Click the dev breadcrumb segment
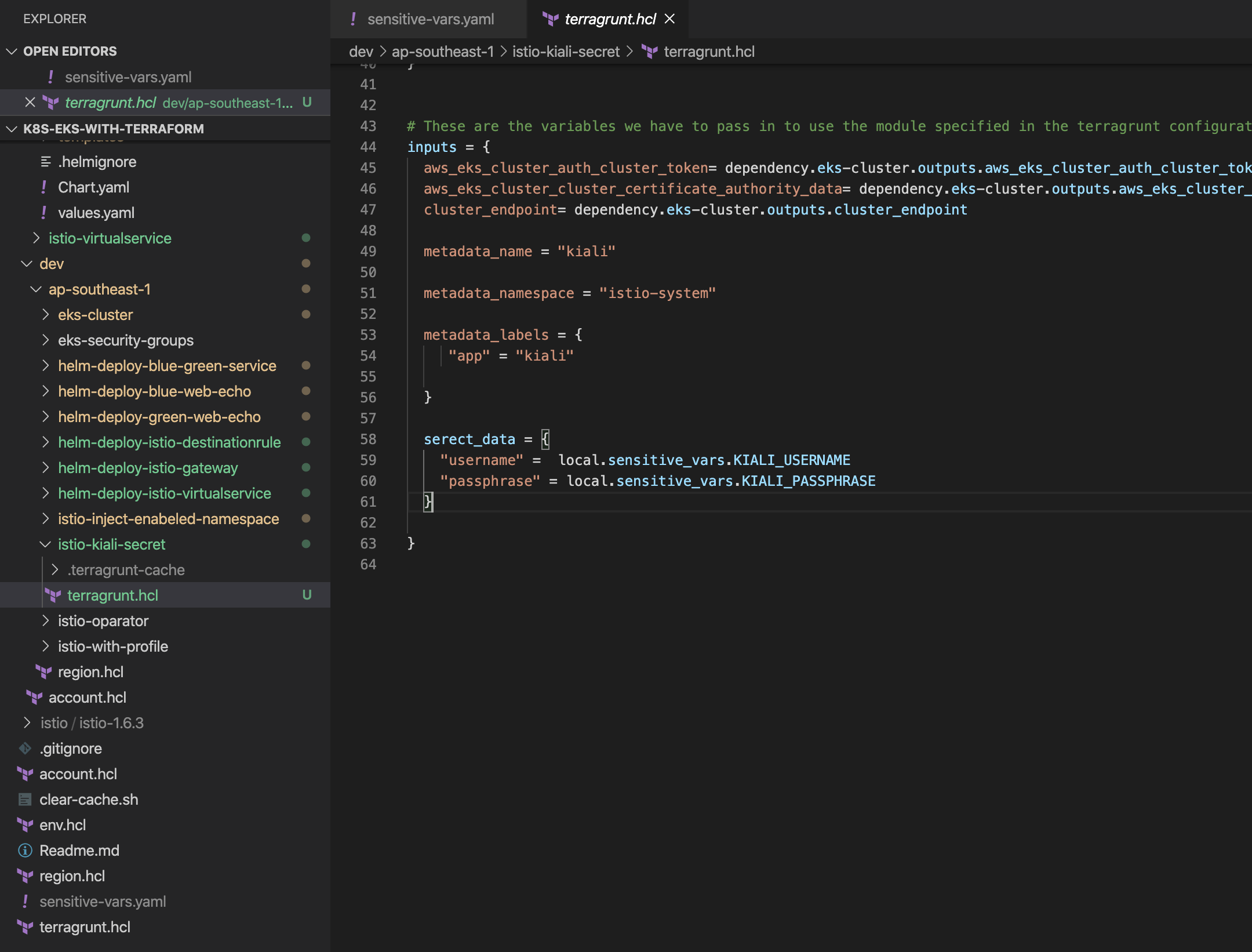Image resolution: width=1252 pixels, height=952 pixels. pos(361,52)
